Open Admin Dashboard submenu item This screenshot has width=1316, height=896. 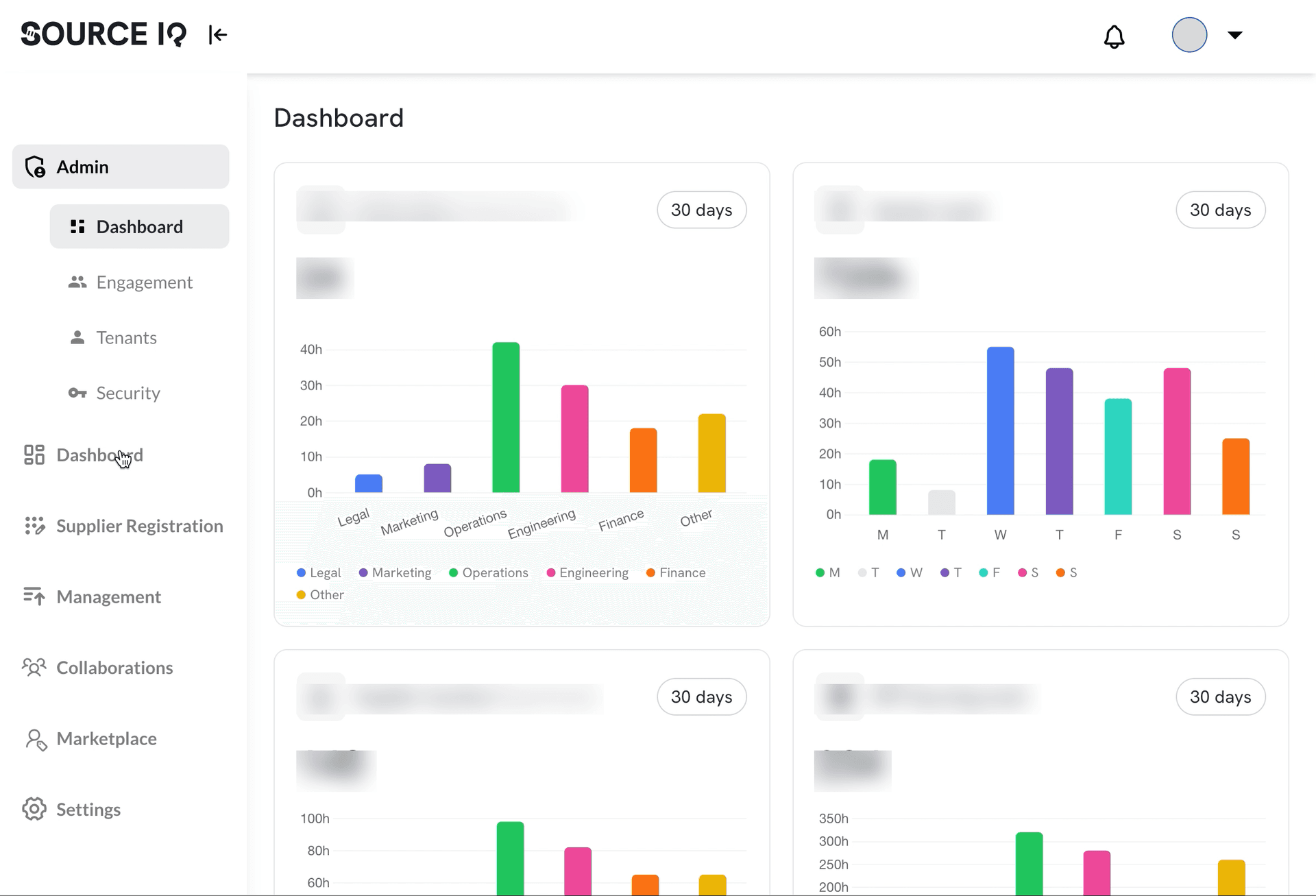pos(139,226)
